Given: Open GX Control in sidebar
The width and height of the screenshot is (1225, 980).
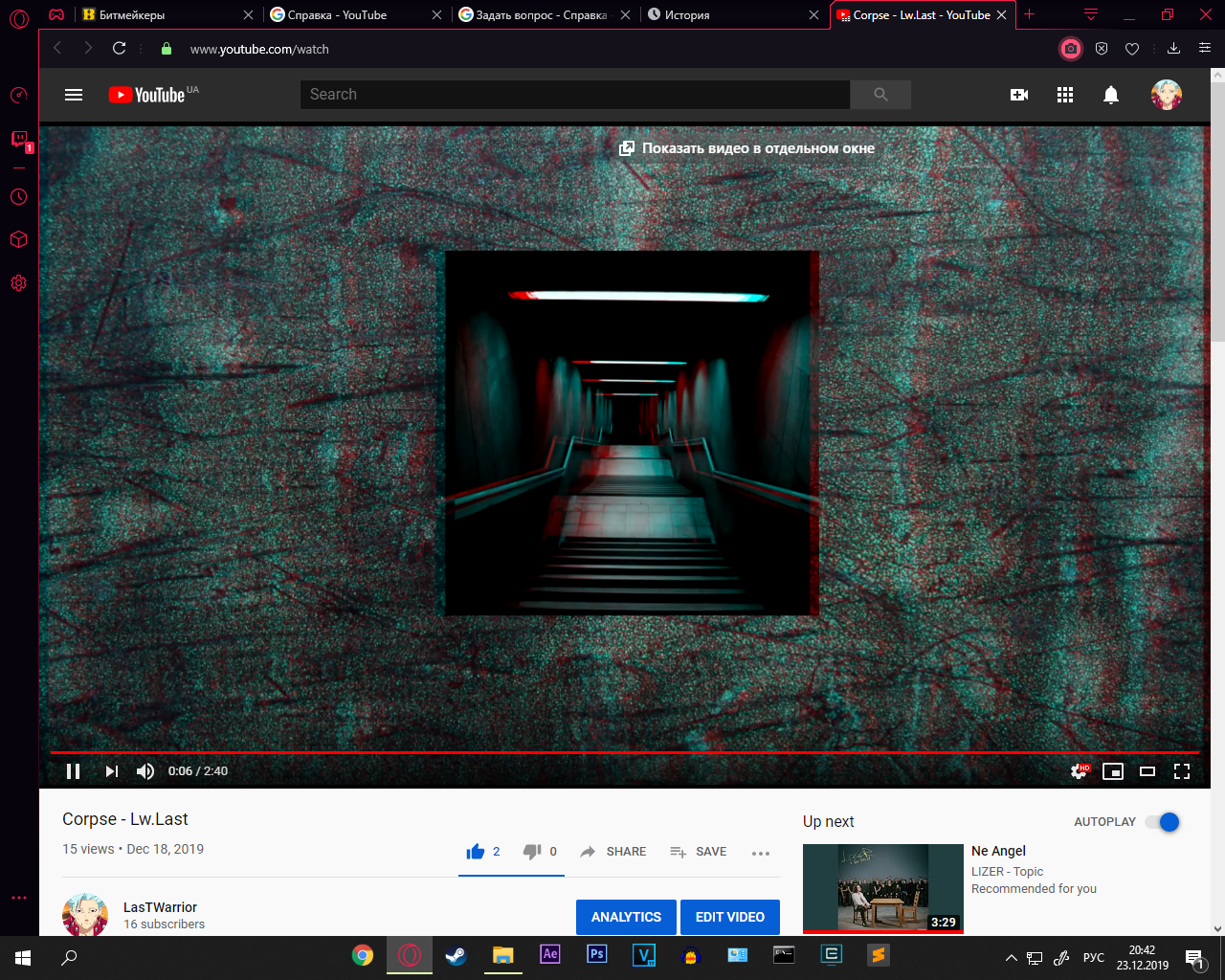Looking at the screenshot, I should (19, 95).
